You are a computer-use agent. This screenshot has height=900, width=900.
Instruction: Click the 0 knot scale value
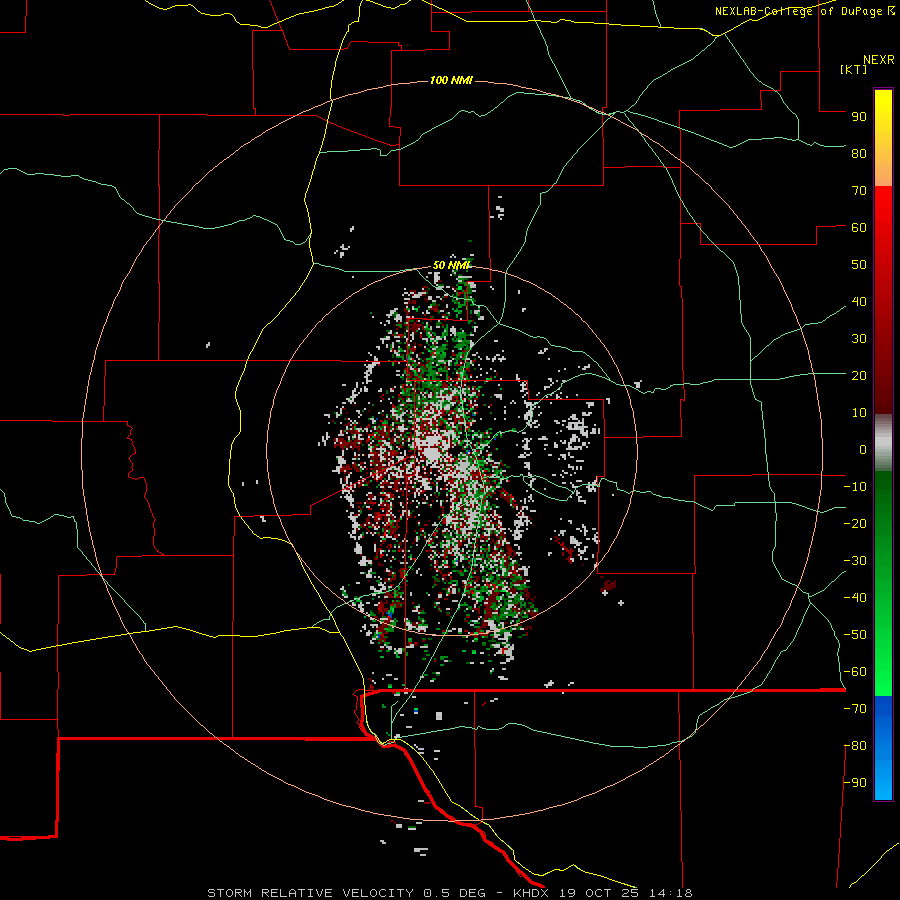click(863, 449)
